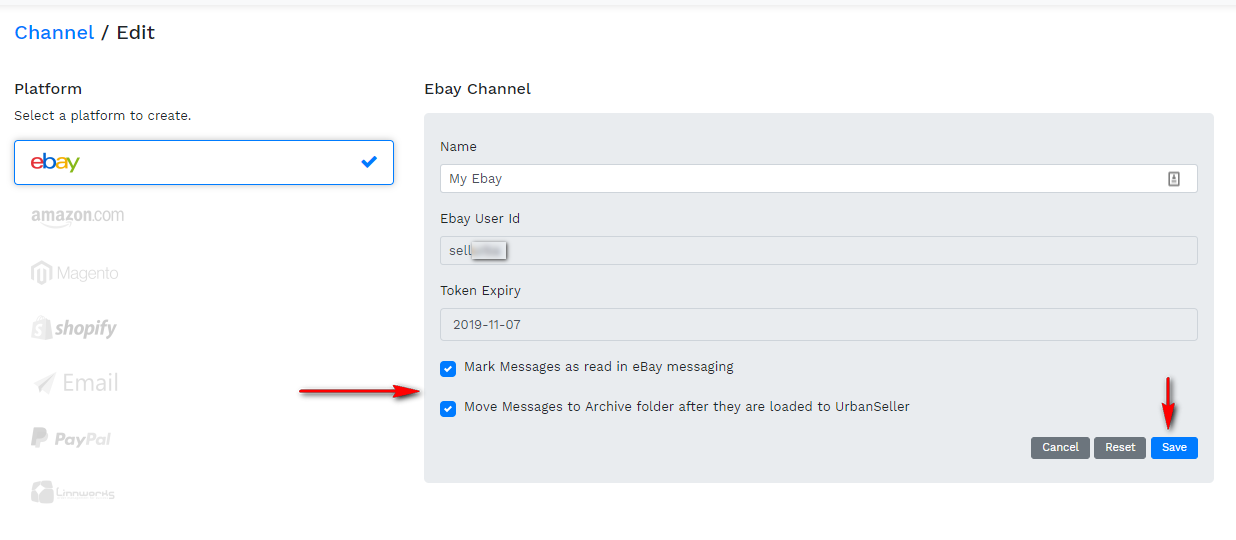Select the eBay platform logo
Viewport: 1236px width, 540px height.
55,162
